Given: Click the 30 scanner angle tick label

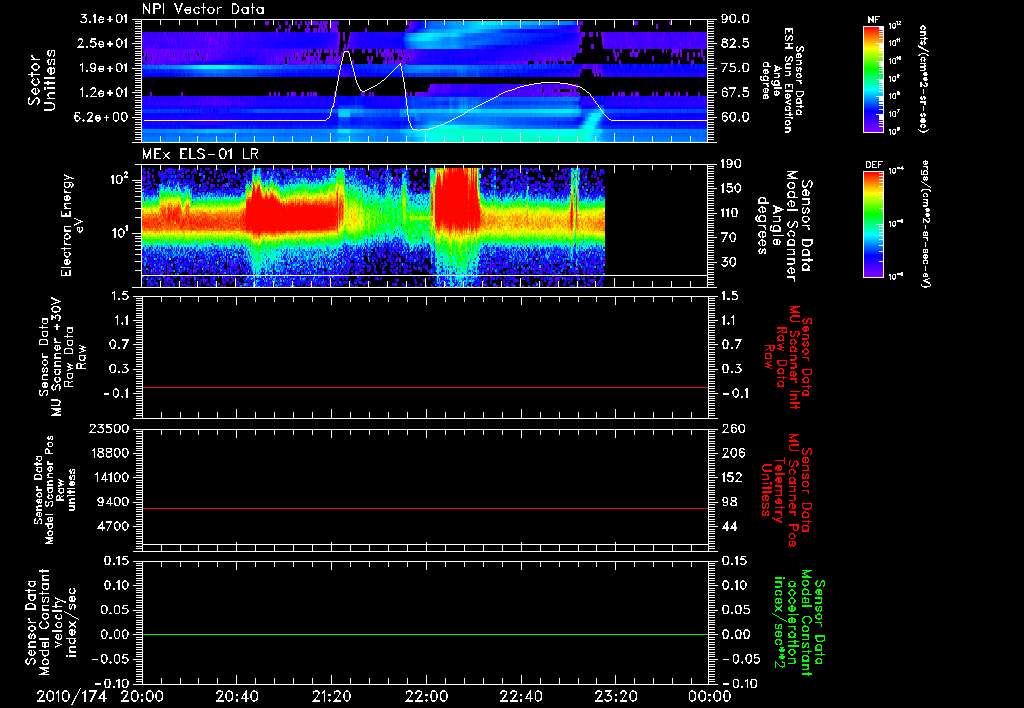Looking at the screenshot, I should pyautogui.click(x=728, y=262).
